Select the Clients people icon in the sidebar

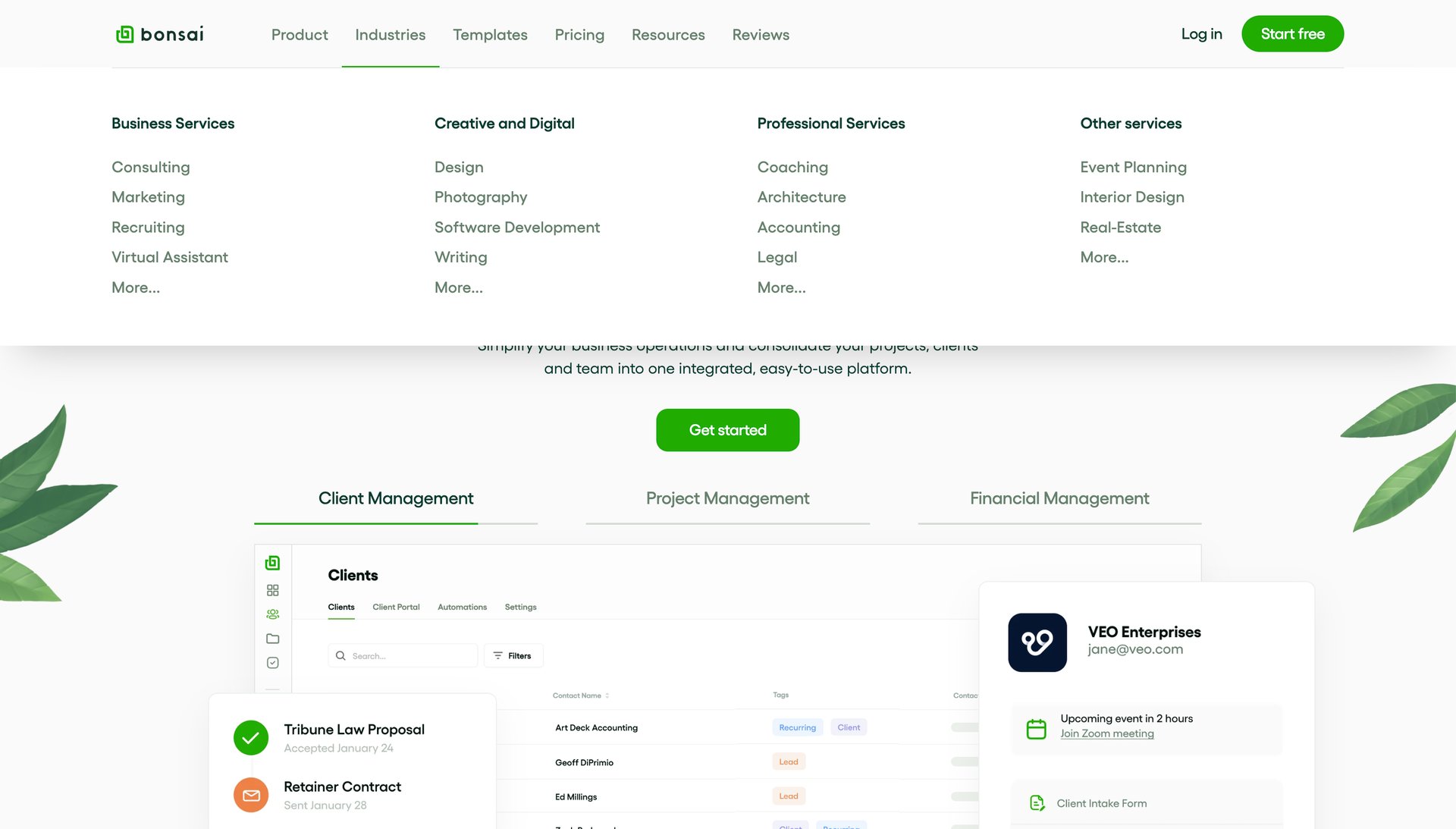(x=272, y=614)
